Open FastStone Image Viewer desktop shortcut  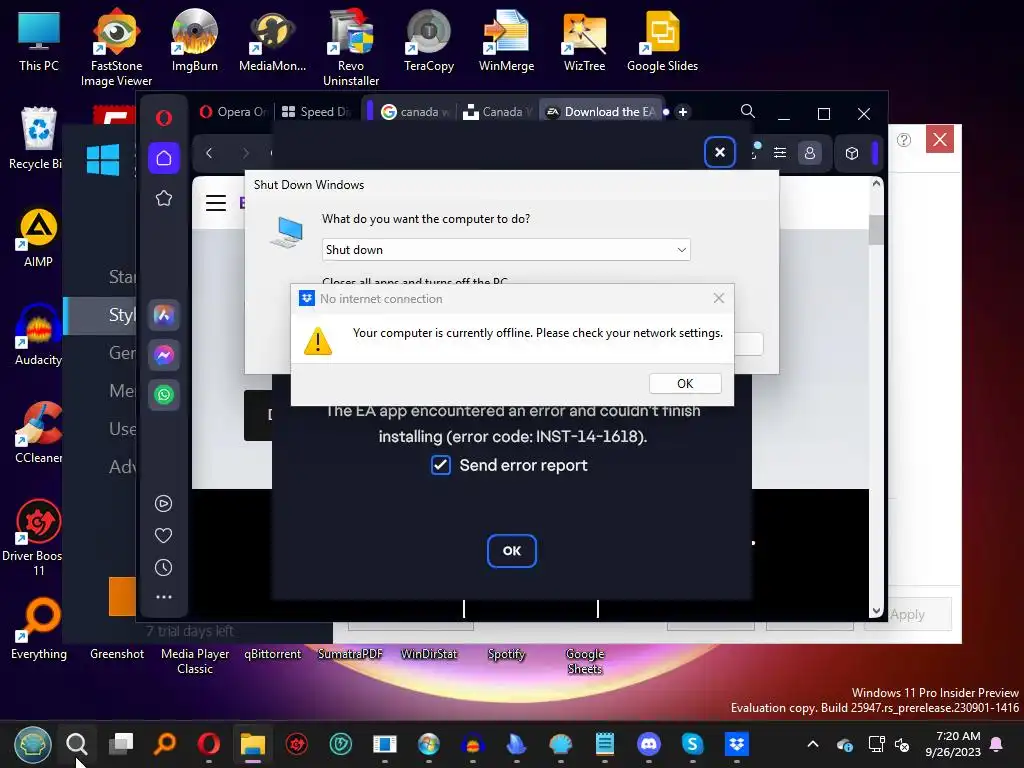[116, 47]
